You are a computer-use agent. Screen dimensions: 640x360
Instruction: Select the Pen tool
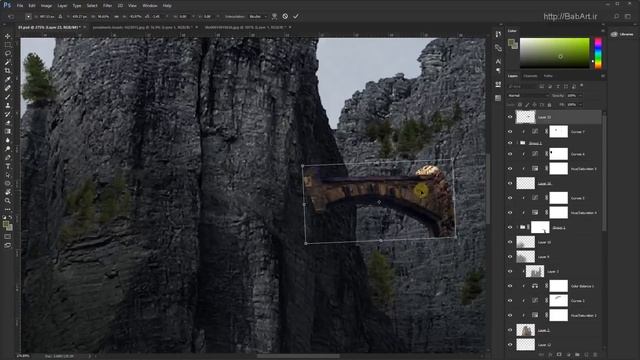(x=8, y=158)
